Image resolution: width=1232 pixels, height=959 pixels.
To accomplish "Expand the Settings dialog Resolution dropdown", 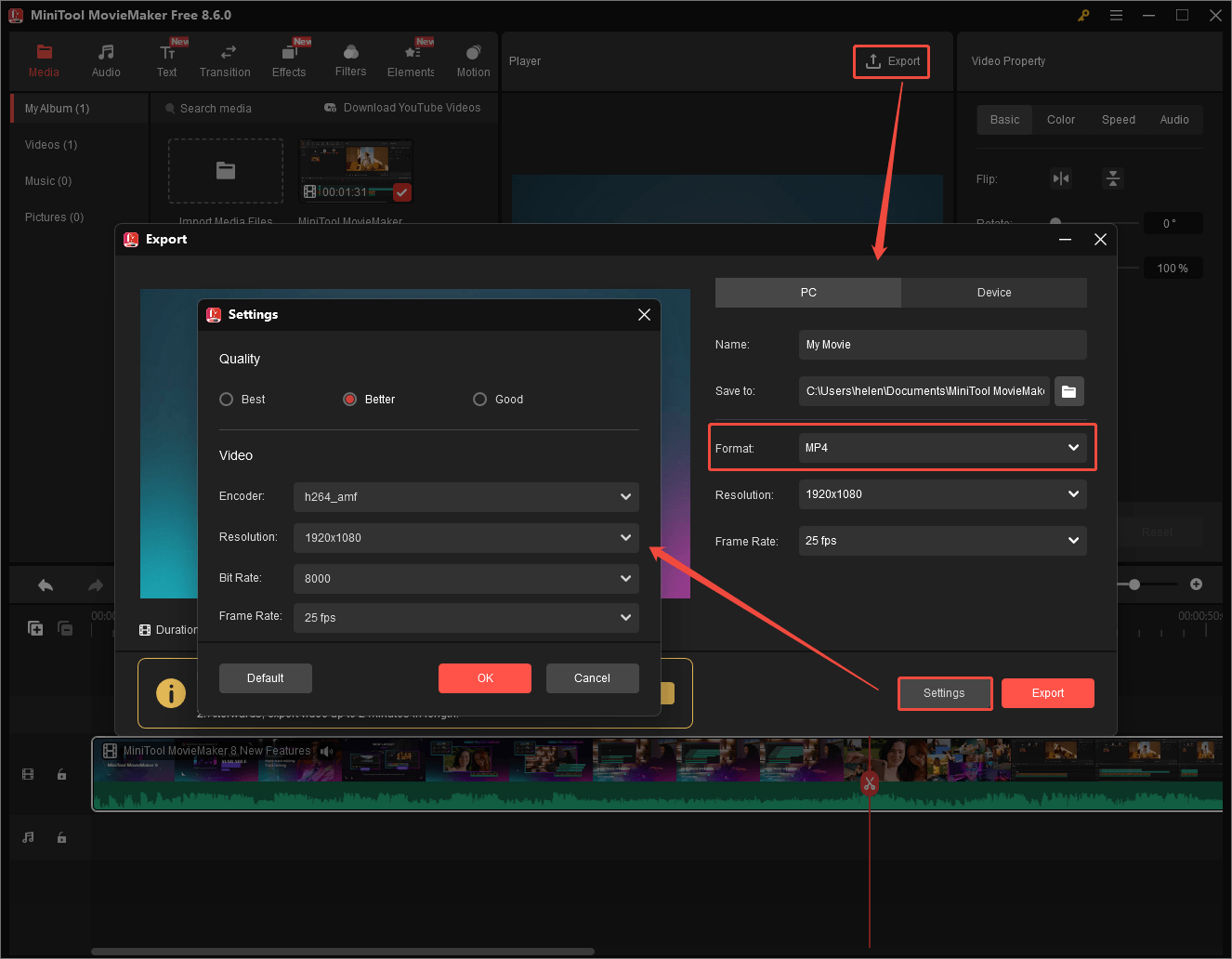I will 466,538.
